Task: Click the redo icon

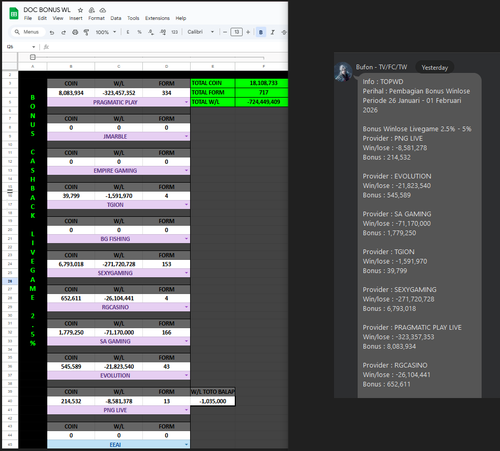Action: [63, 32]
